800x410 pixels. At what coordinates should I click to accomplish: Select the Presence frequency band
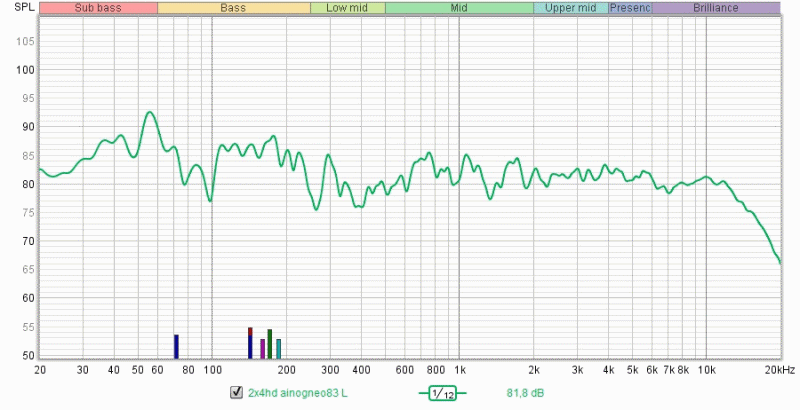pos(630,8)
